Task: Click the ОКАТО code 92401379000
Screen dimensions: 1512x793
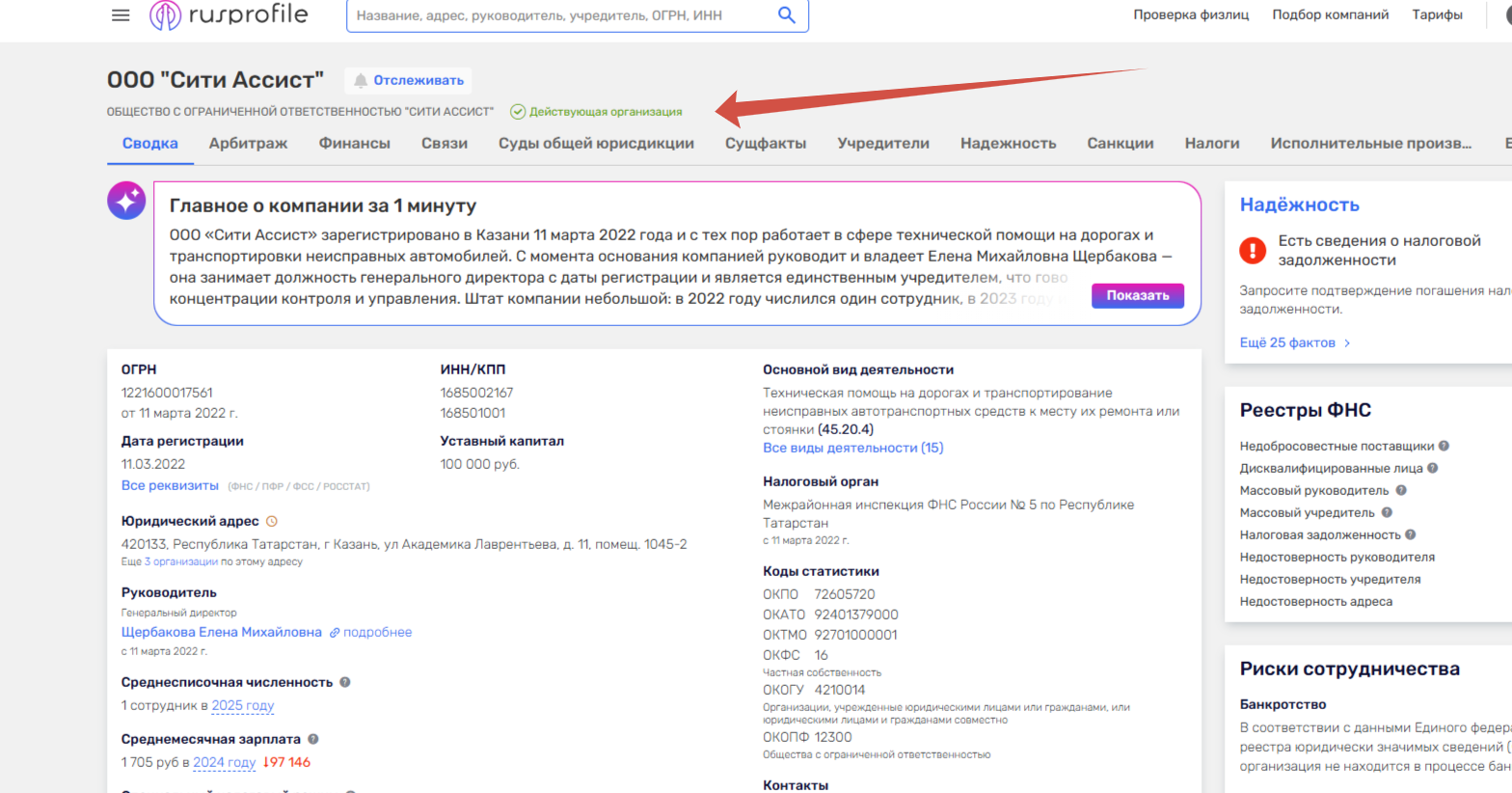Action: click(856, 615)
